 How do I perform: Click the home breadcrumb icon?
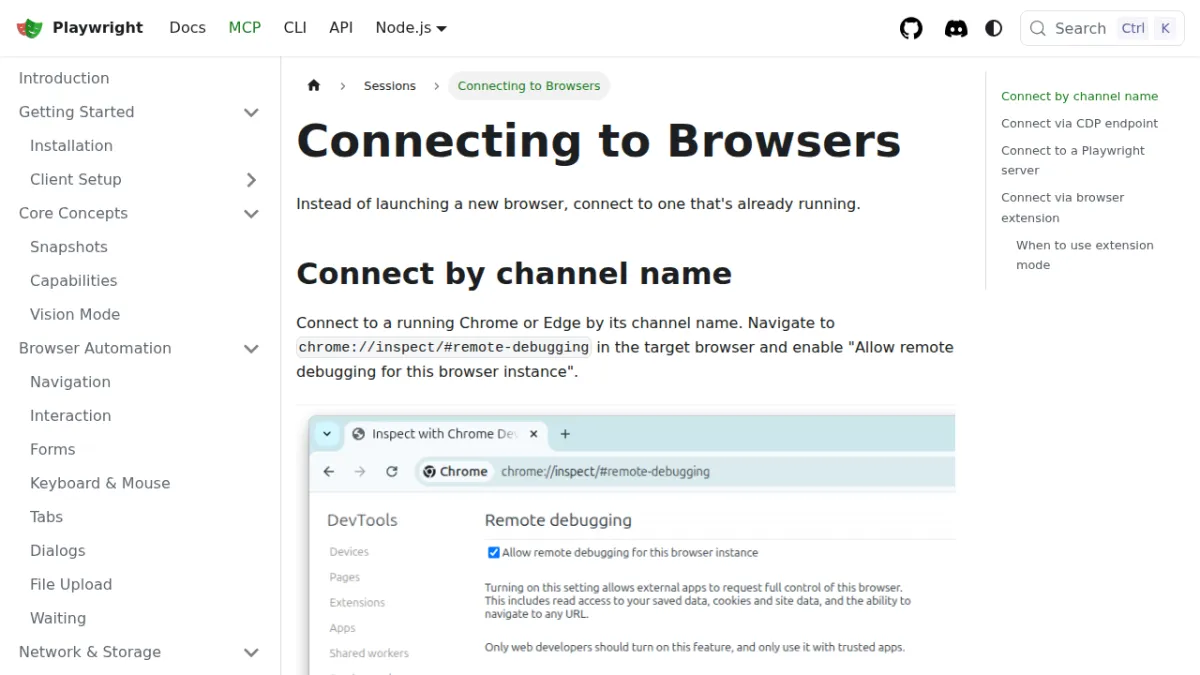(314, 86)
